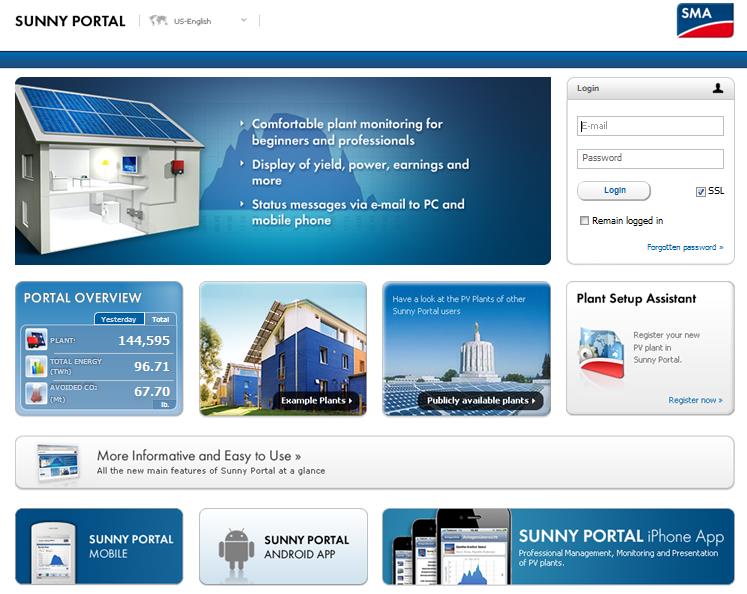Click the PORTAL OVERVIEW heading
This screenshot has width=747, height=594.
click(82, 298)
